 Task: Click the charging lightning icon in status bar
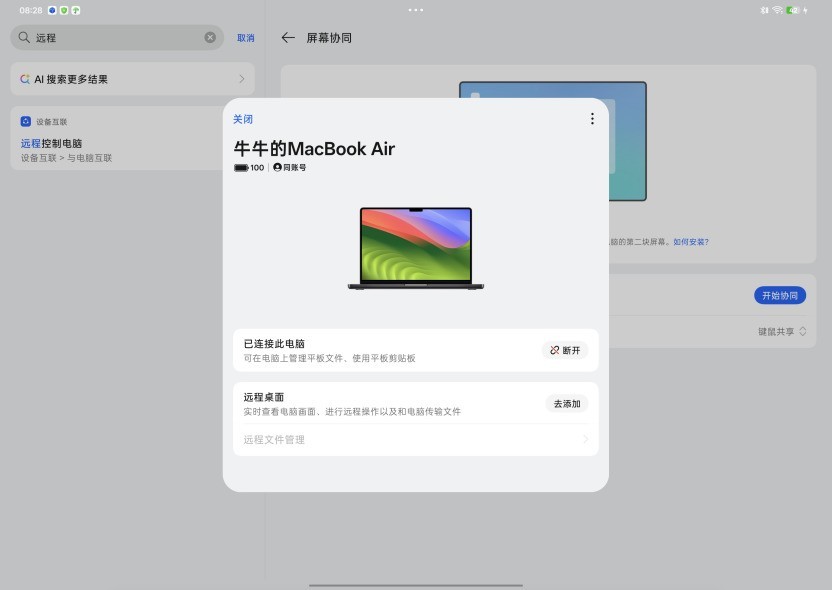coord(805,9)
